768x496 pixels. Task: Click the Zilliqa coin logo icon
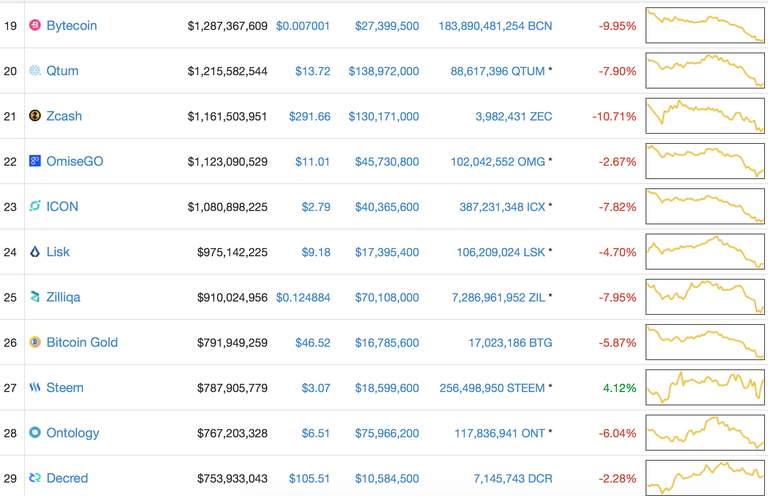35,297
